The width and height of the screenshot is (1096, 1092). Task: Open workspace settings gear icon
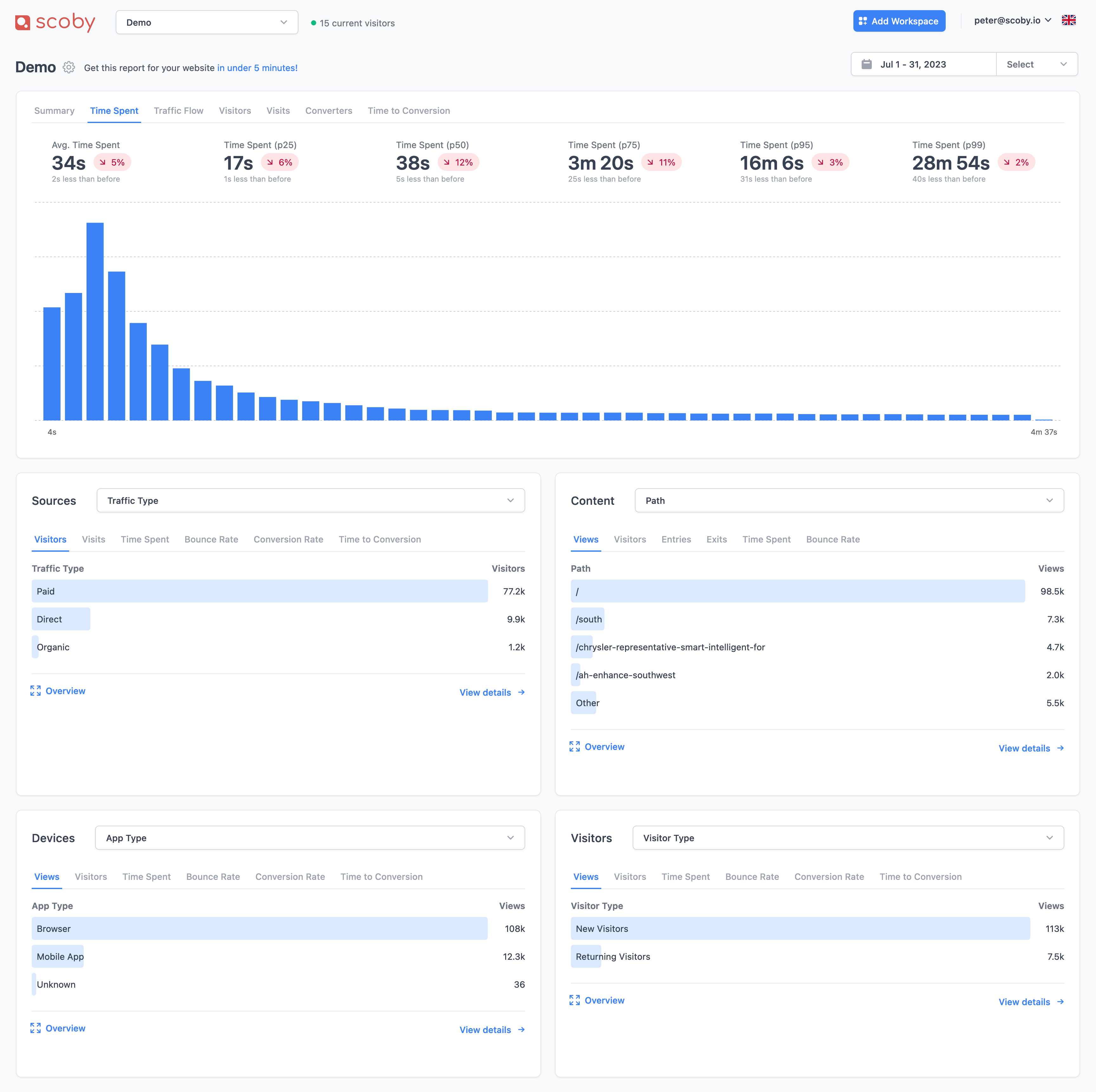coord(68,68)
